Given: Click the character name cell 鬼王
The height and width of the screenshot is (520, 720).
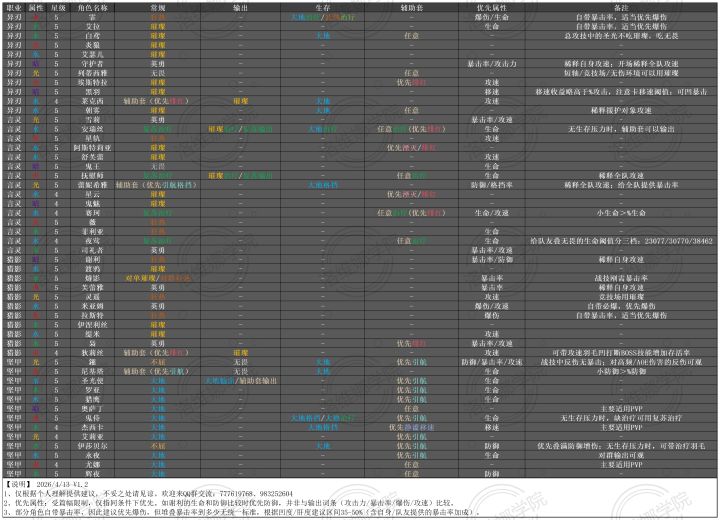Looking at the screenshot, I should 92,166.
